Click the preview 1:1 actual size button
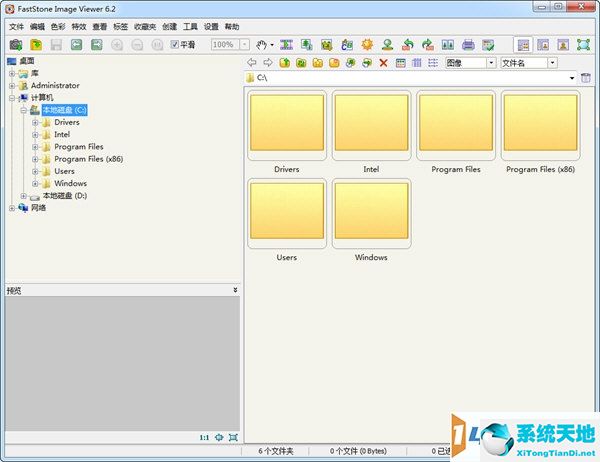 point(204,437)
